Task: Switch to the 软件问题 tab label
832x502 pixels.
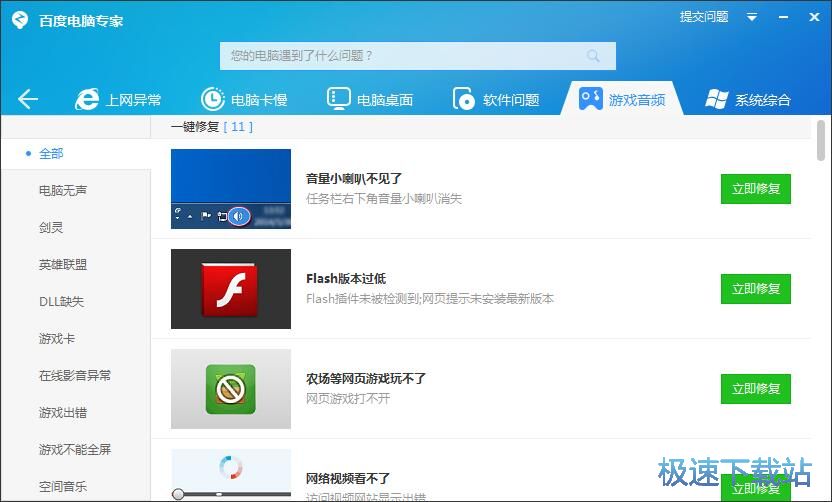Action: 511,100
